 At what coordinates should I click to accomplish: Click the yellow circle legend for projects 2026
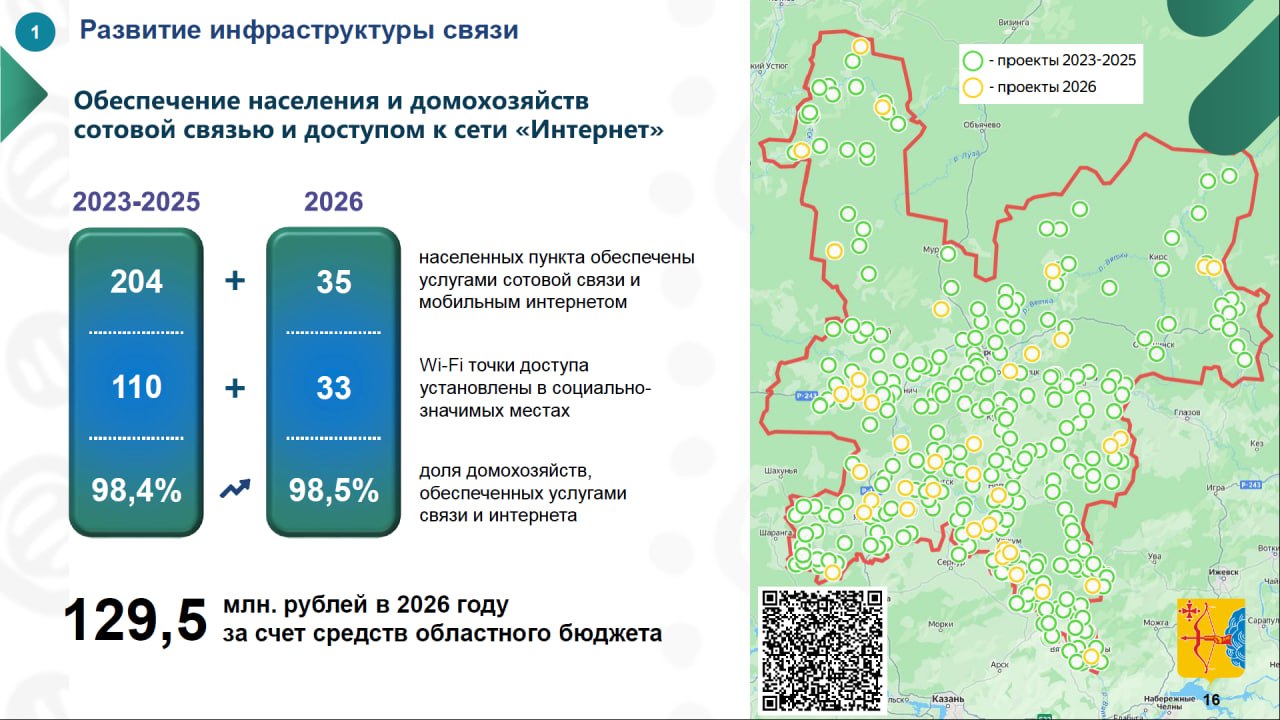point(972,87)
